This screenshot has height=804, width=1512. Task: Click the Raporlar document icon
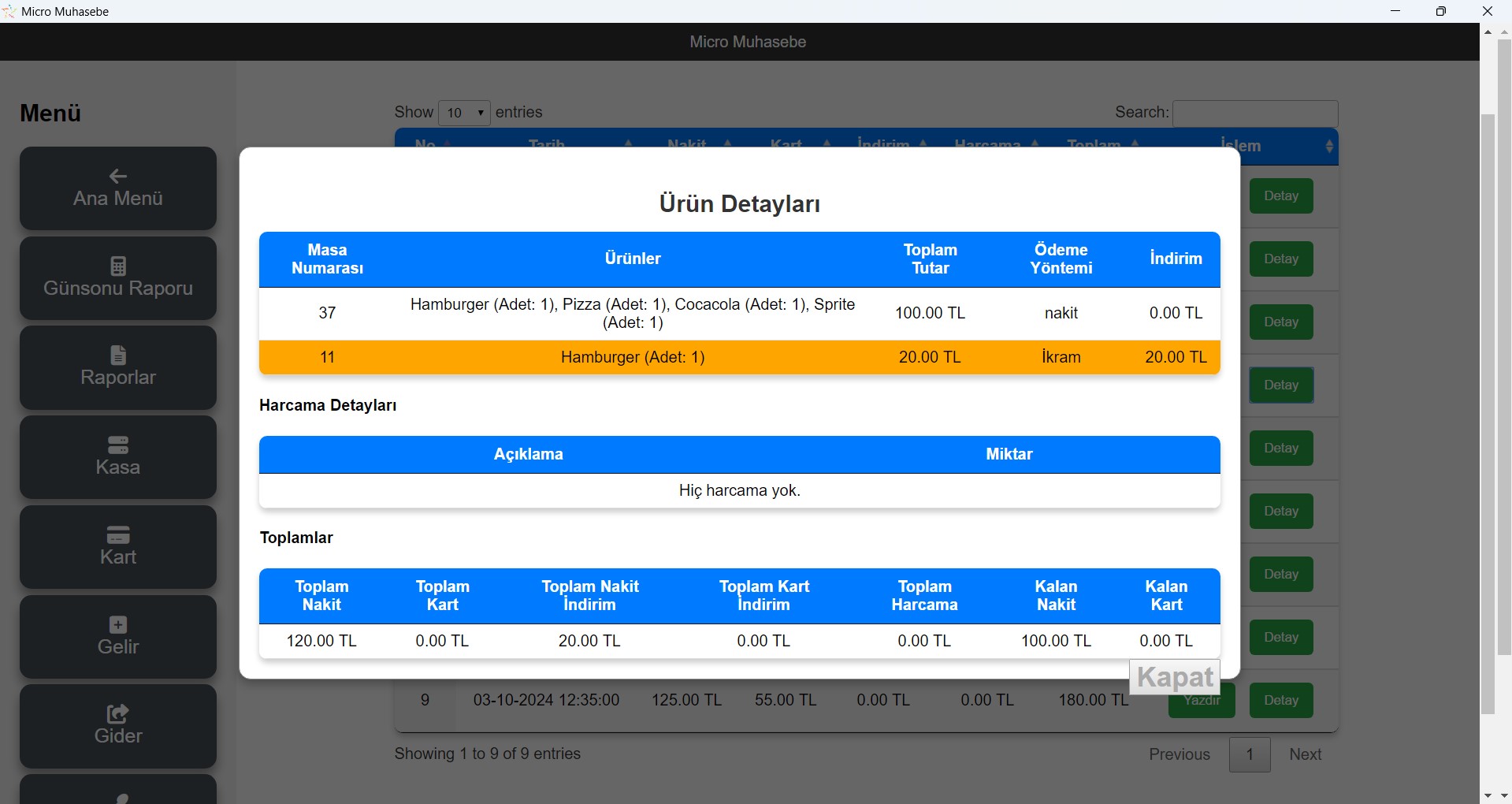point(118,355)
